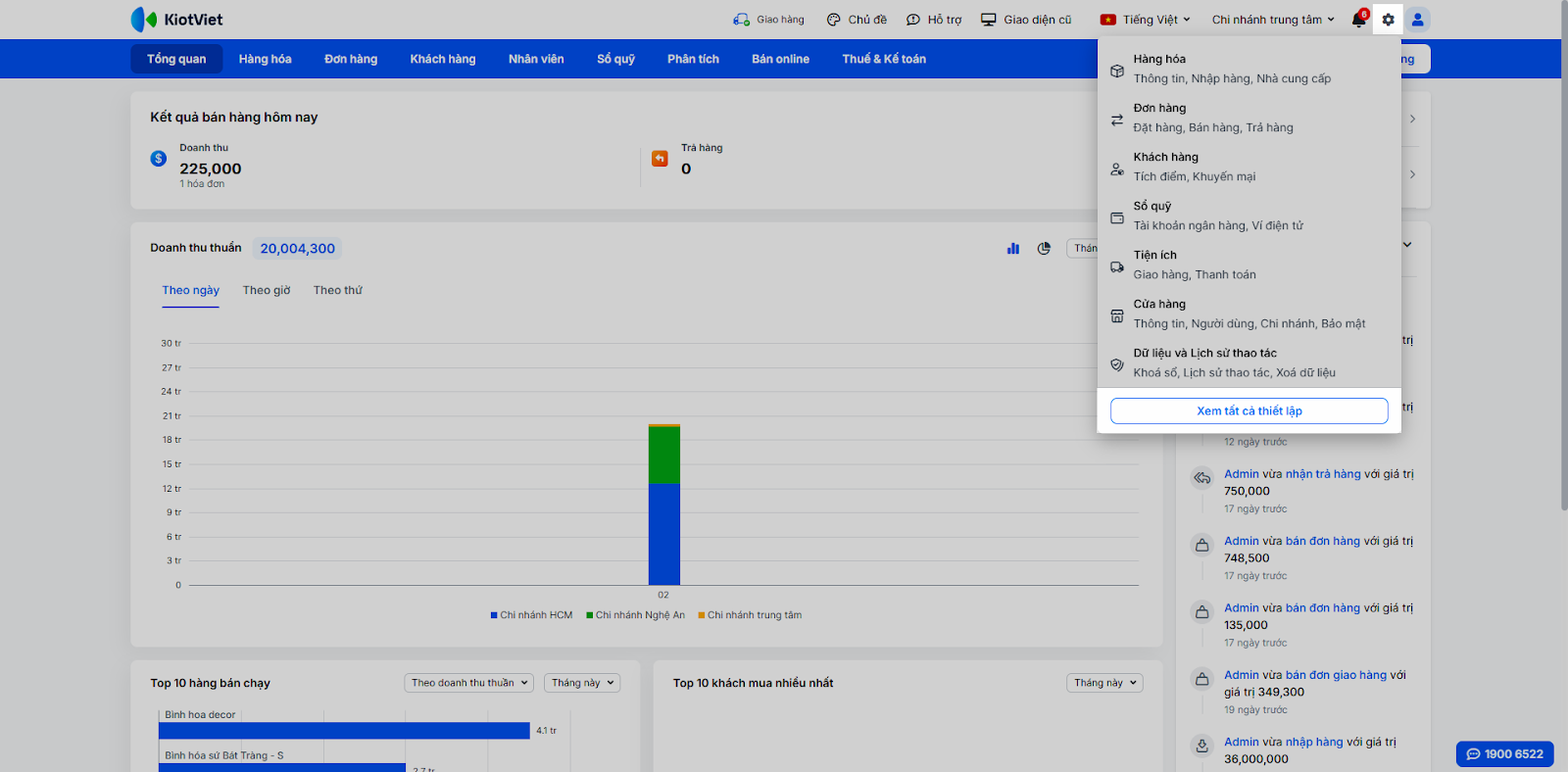Image resolution: width=1568 pixels, height=772 pixels.
Task: Select the Theo giờ chart tab
Action: click(267, 291)
